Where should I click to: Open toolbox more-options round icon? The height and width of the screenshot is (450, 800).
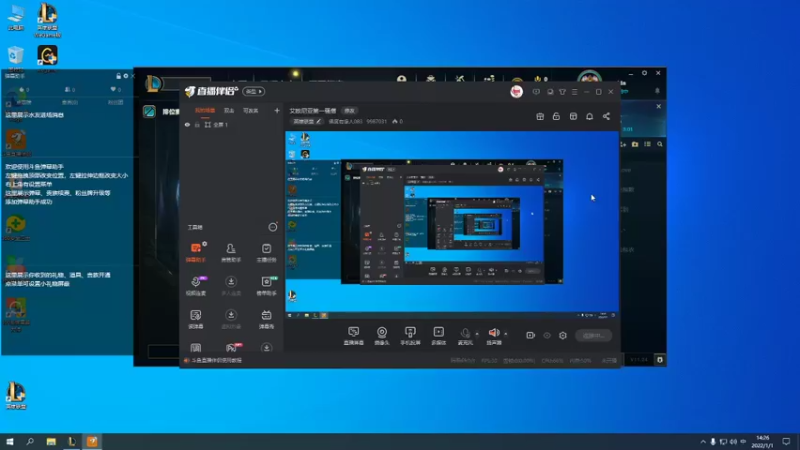pos(273,227)
